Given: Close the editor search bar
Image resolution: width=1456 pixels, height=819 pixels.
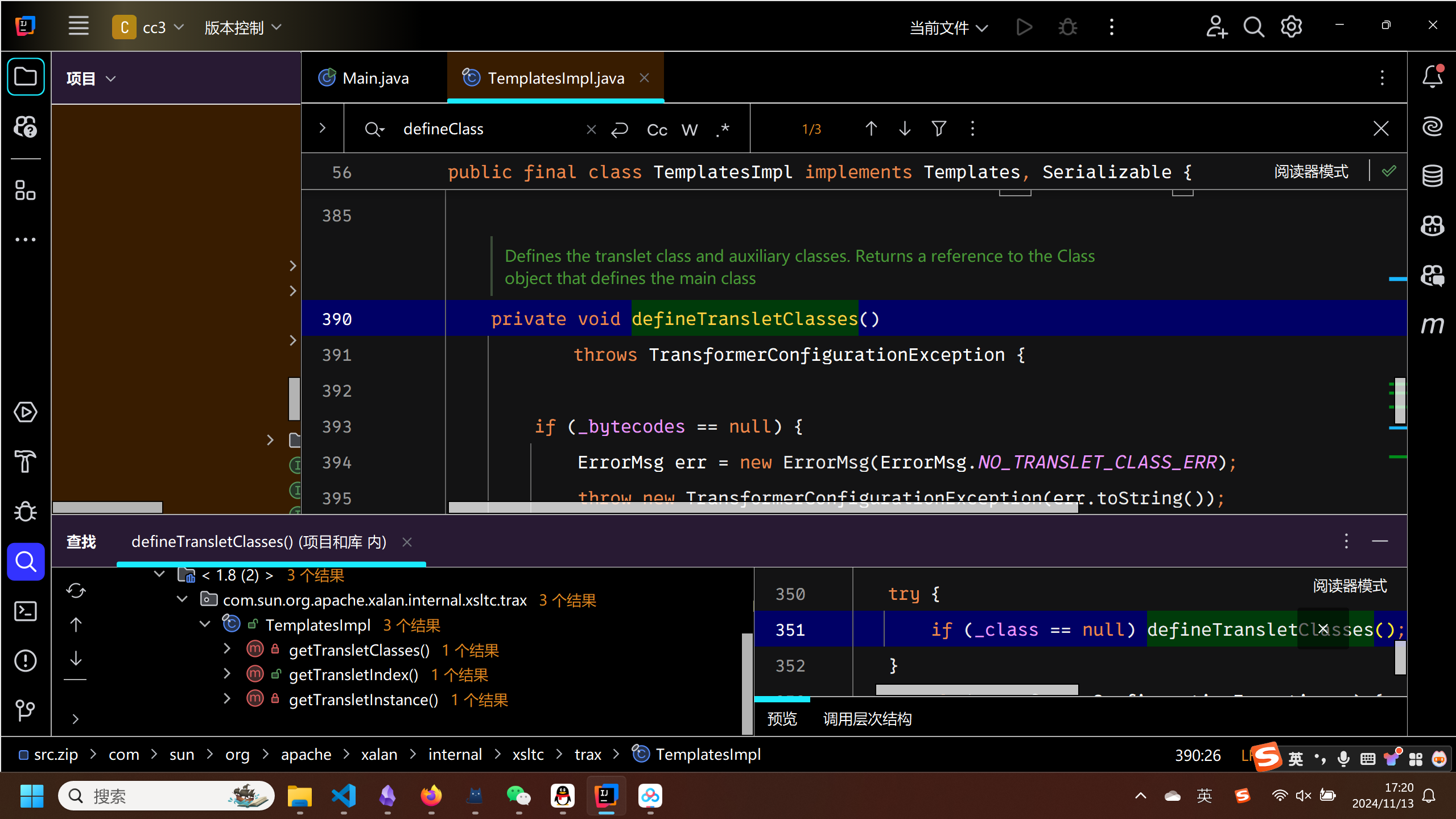Looking at the screenshot, I should (x=1381, y=129).
